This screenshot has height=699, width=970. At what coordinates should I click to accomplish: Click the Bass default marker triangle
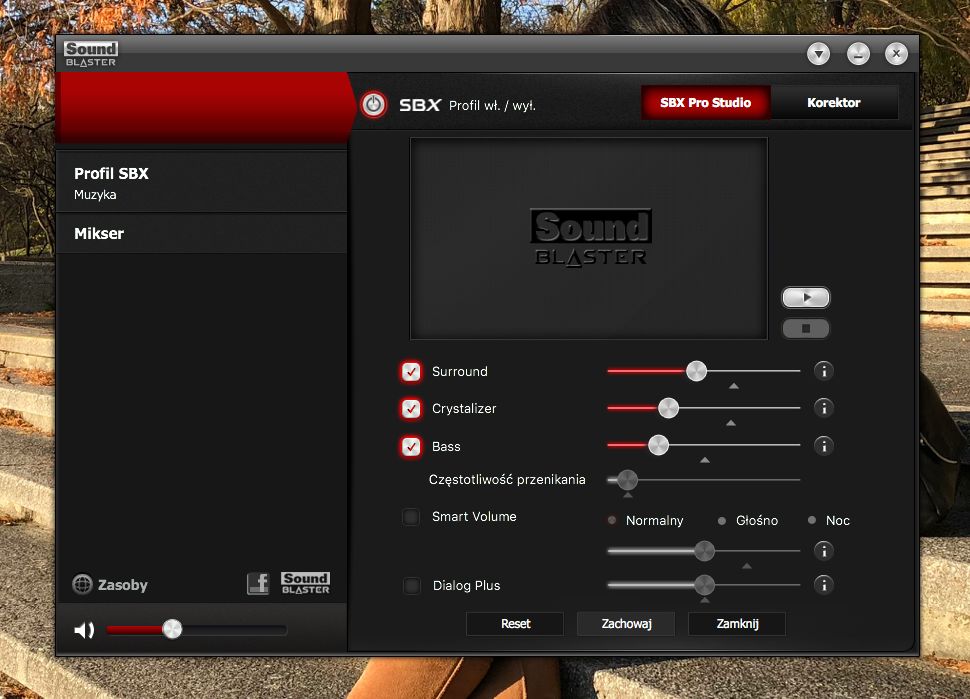(x=705, y=460)
